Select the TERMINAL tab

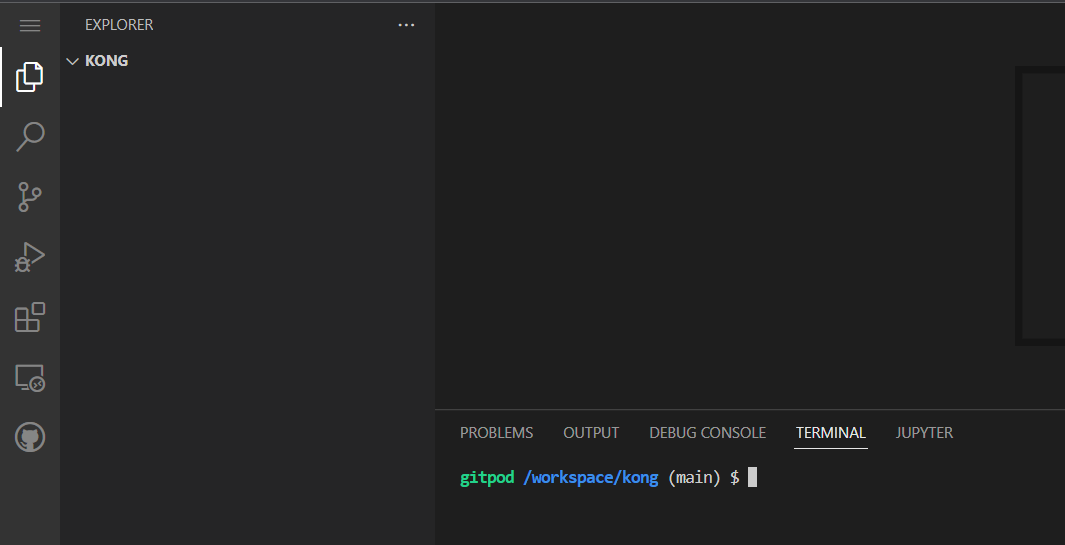[830, 433]
